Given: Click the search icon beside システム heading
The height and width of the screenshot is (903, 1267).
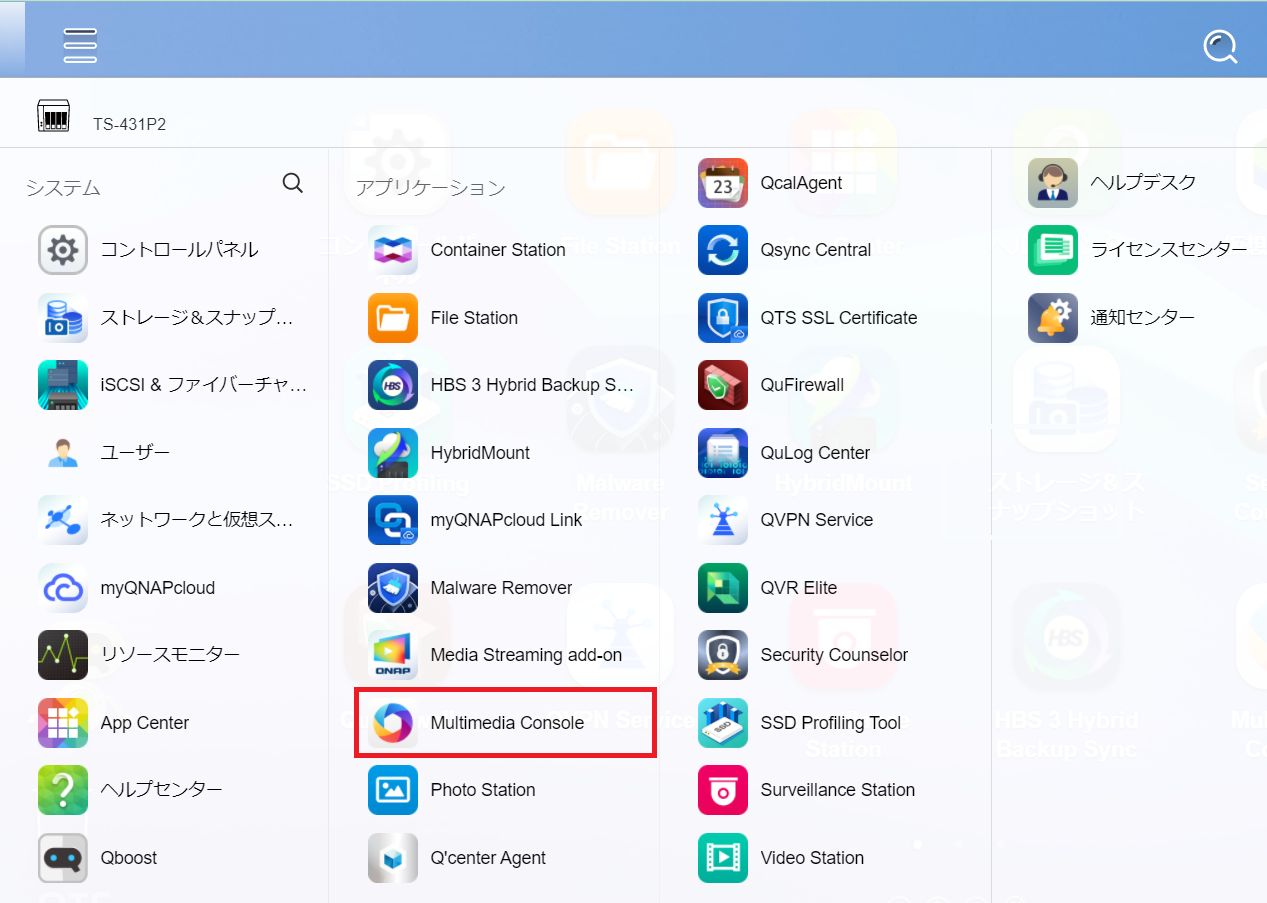Looking at the screenshot, I should 292,183.
